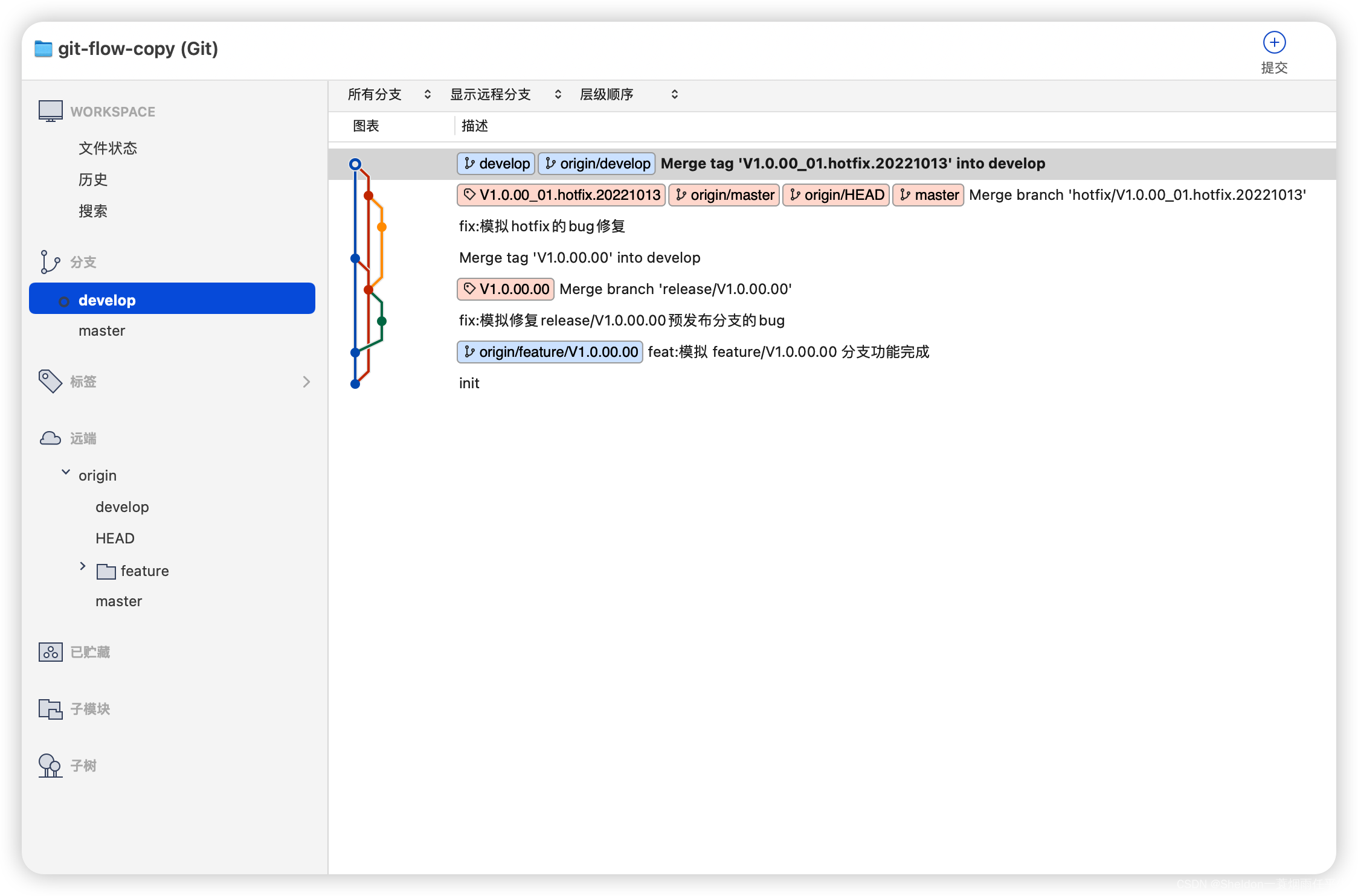
Task: Click the origin/master branch badge
Action: [x=724, y=195]
